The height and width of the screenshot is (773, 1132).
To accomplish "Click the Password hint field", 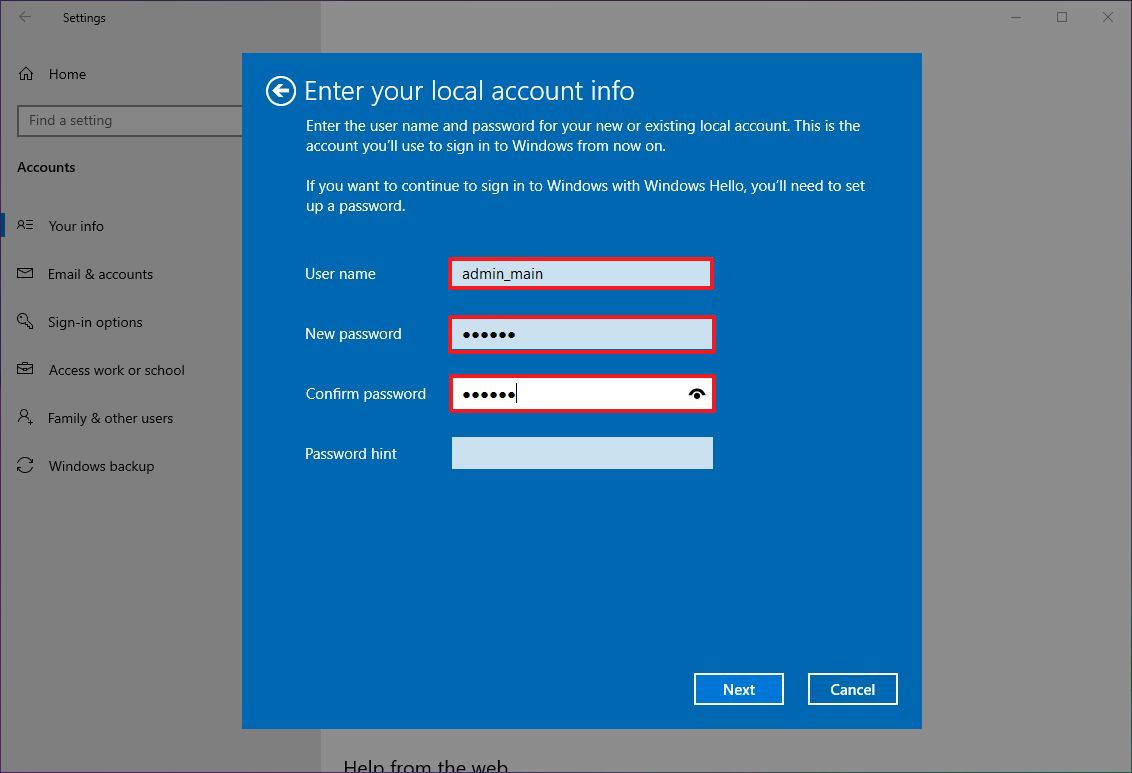I will pyautogui.click(x=580, y=453).
